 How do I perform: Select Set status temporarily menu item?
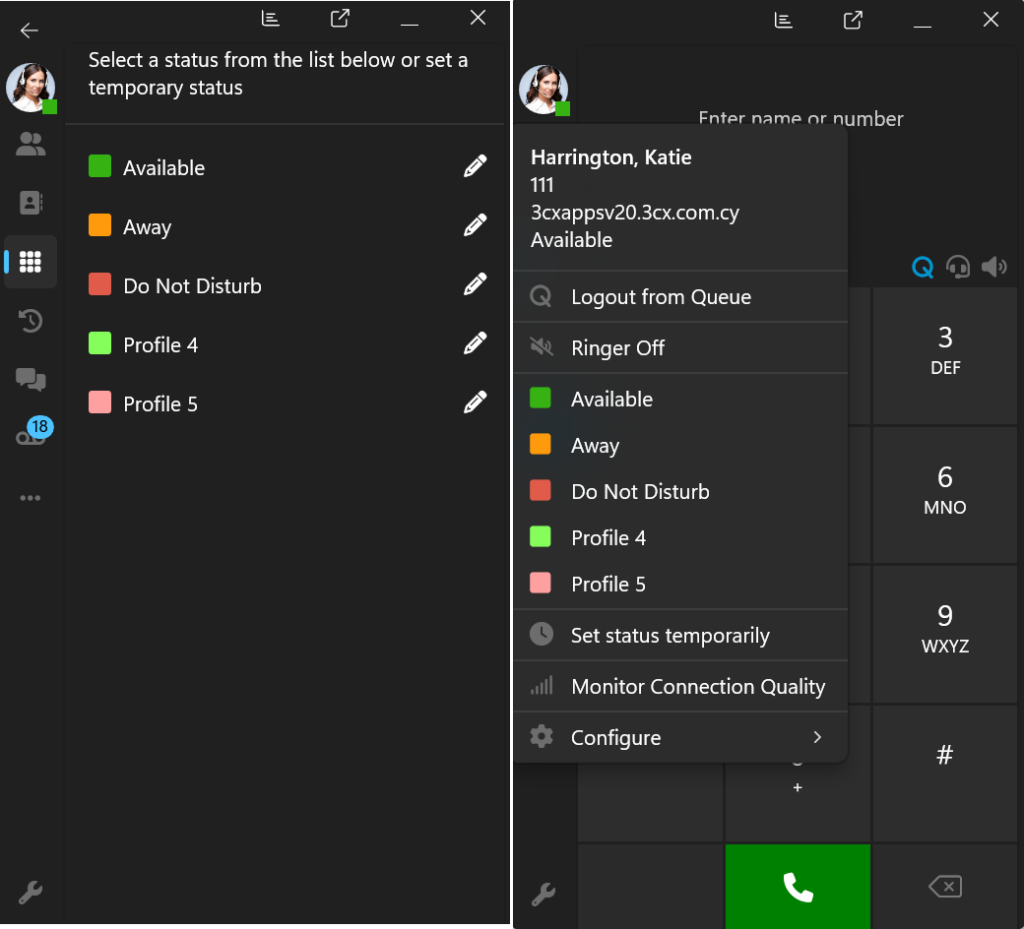[680, 635]
